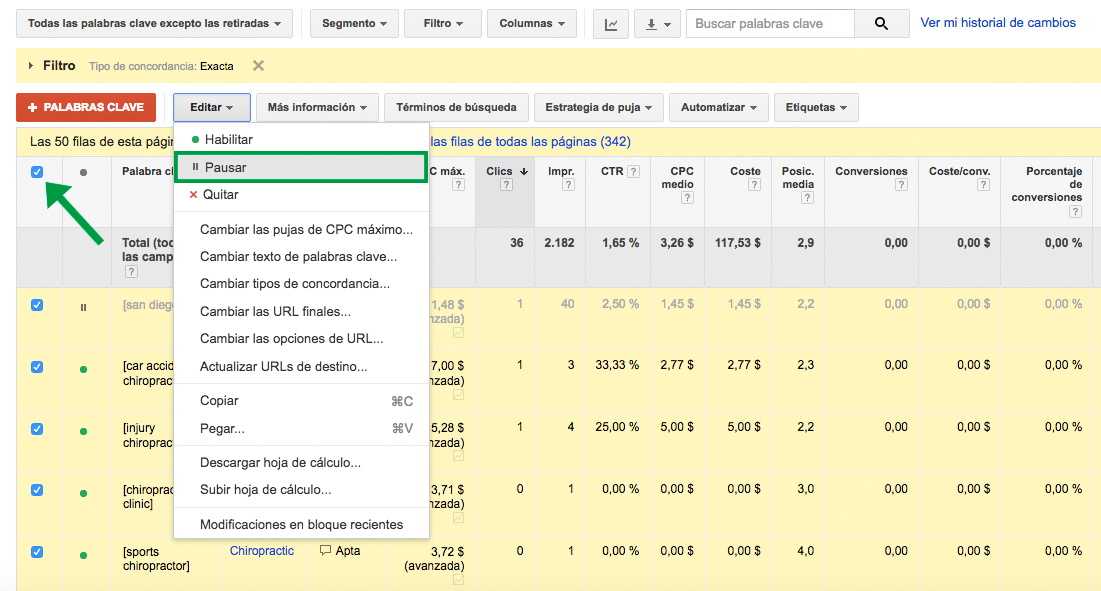Choose Quitar in the Editar menu
This screenshot has height=591, width=1101.
(301, 194)
